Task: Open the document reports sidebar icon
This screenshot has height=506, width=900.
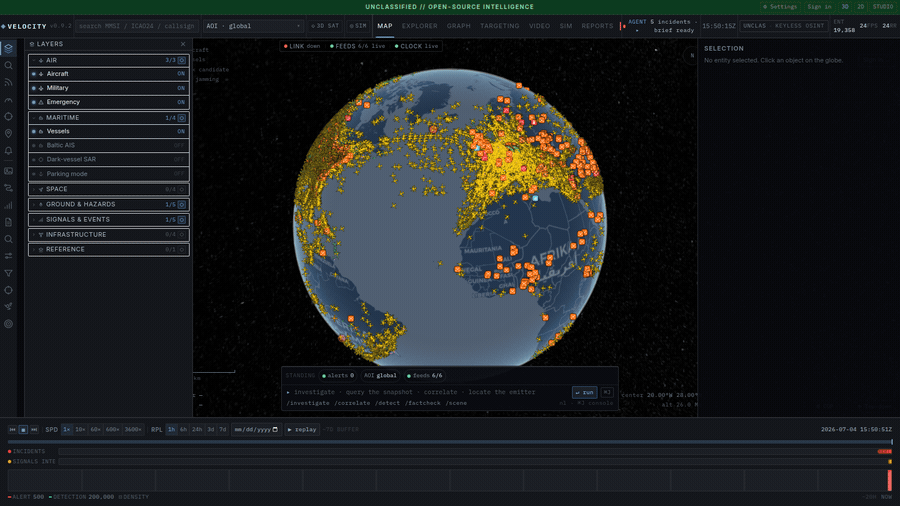Action: coord(9,222)
